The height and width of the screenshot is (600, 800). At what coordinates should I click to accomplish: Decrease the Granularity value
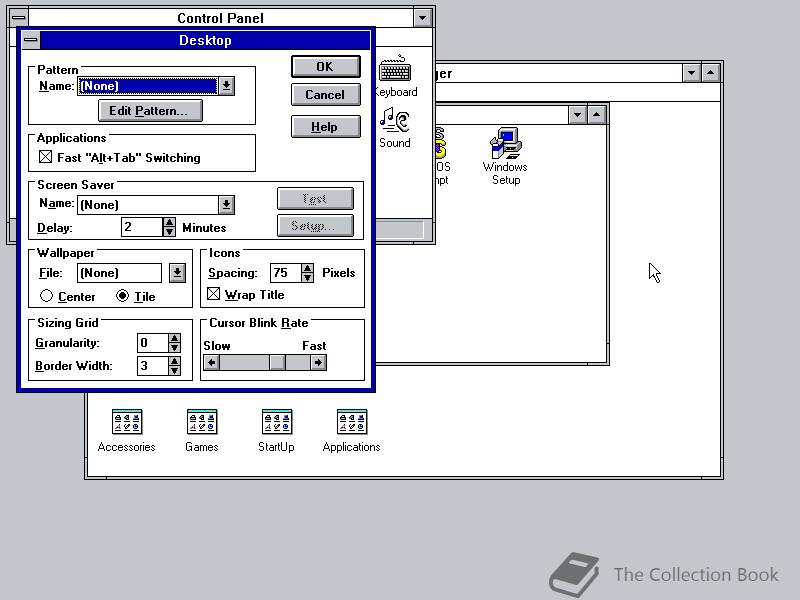[174, 347]
